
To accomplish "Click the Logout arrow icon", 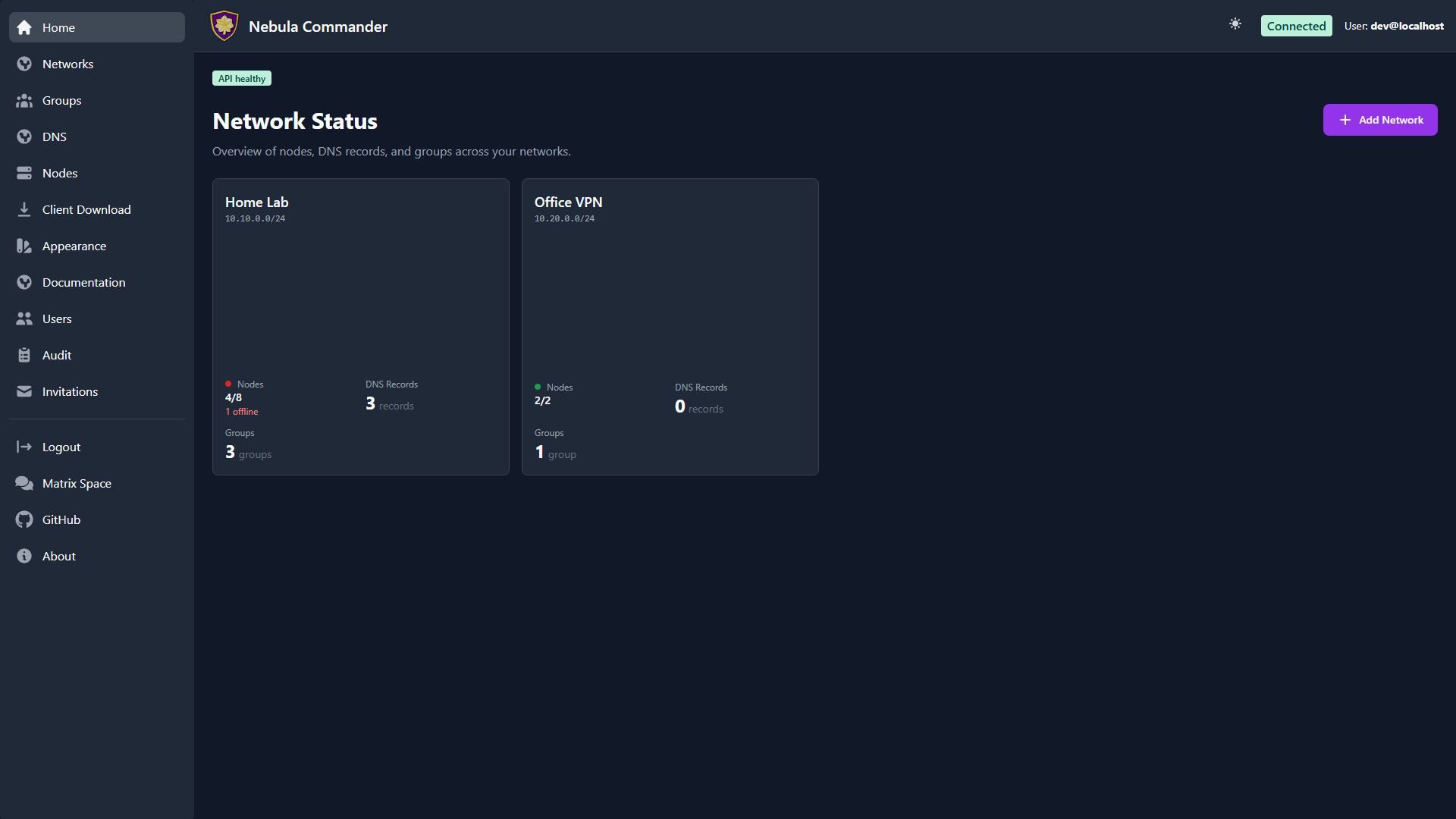I will (x=24, y=447).
